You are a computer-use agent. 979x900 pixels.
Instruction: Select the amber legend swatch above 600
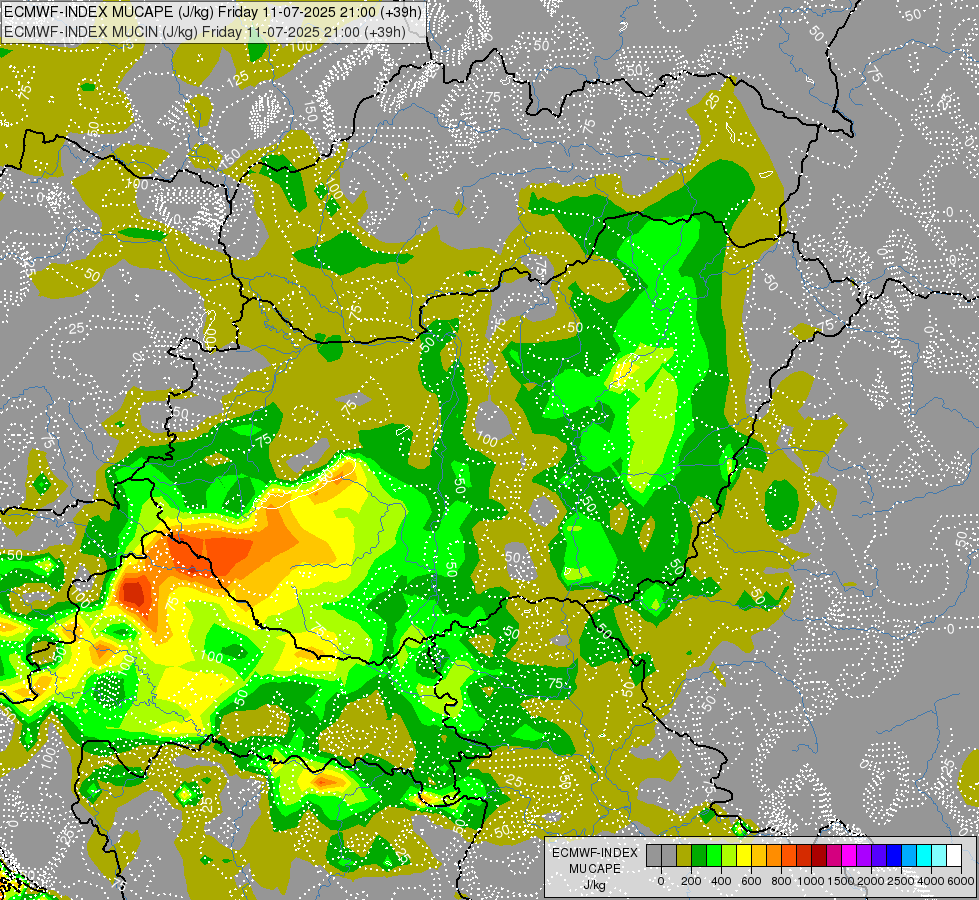pos(759,855)
